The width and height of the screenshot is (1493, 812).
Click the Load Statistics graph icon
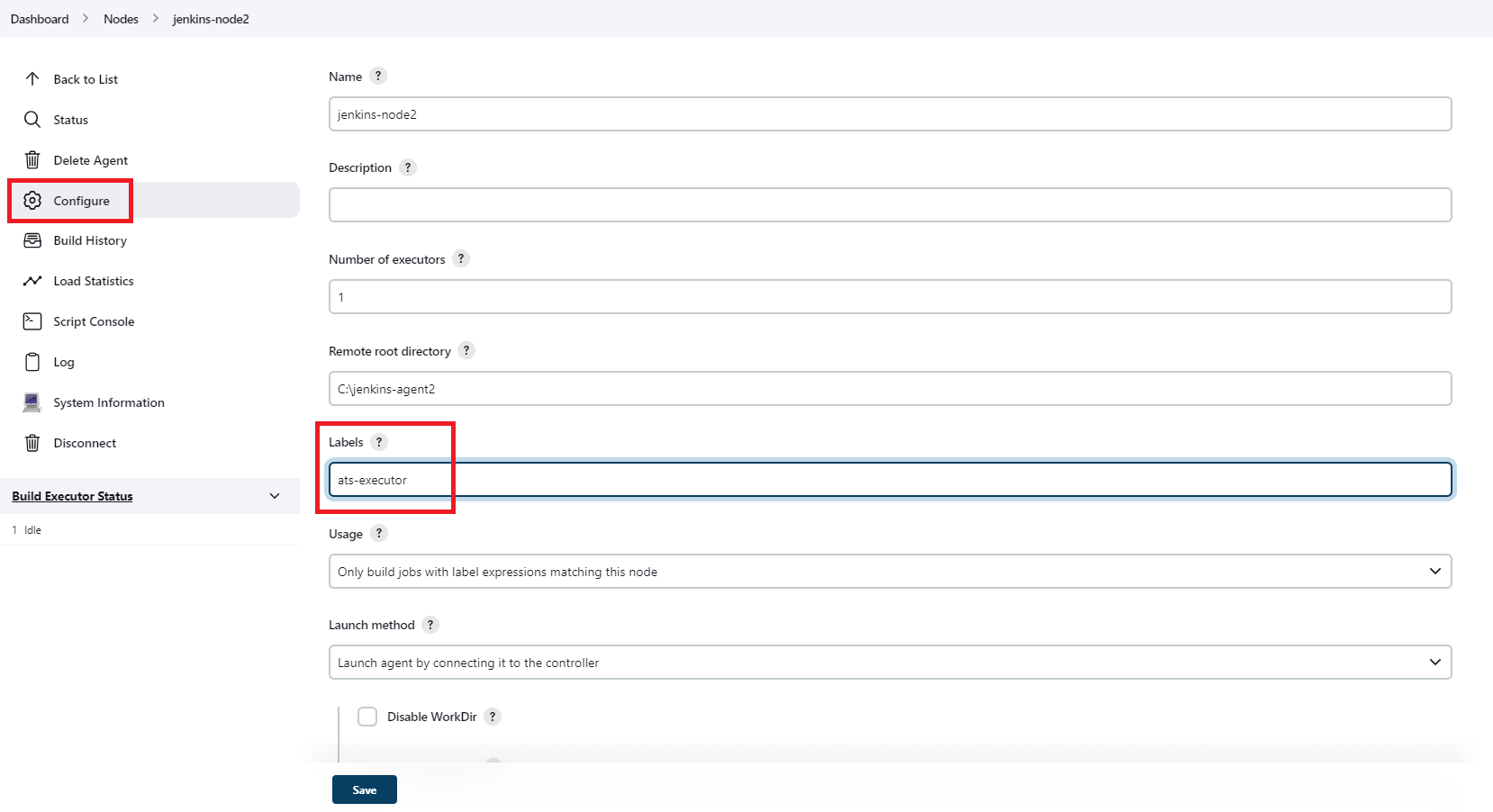(32, 281)
